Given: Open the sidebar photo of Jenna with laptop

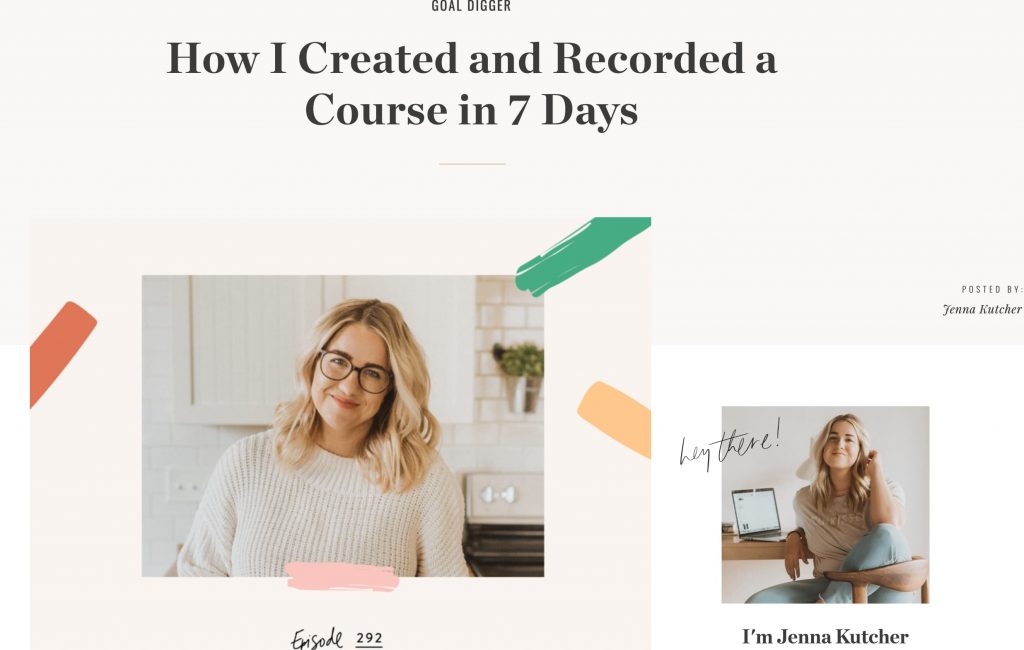Looking at the screenshot, I should (825, 504).
